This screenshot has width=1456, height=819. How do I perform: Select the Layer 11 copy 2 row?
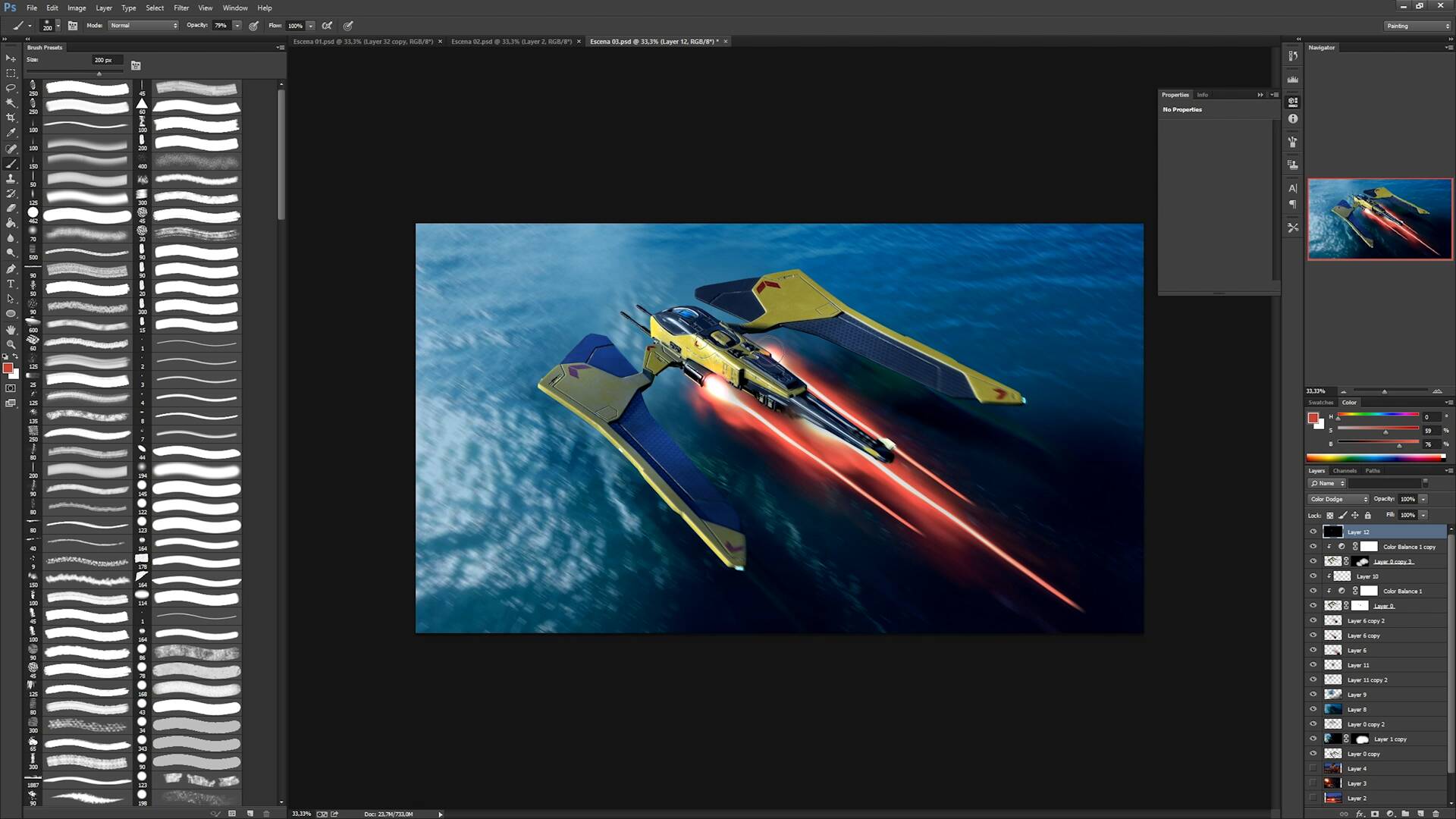(1376, 680)
